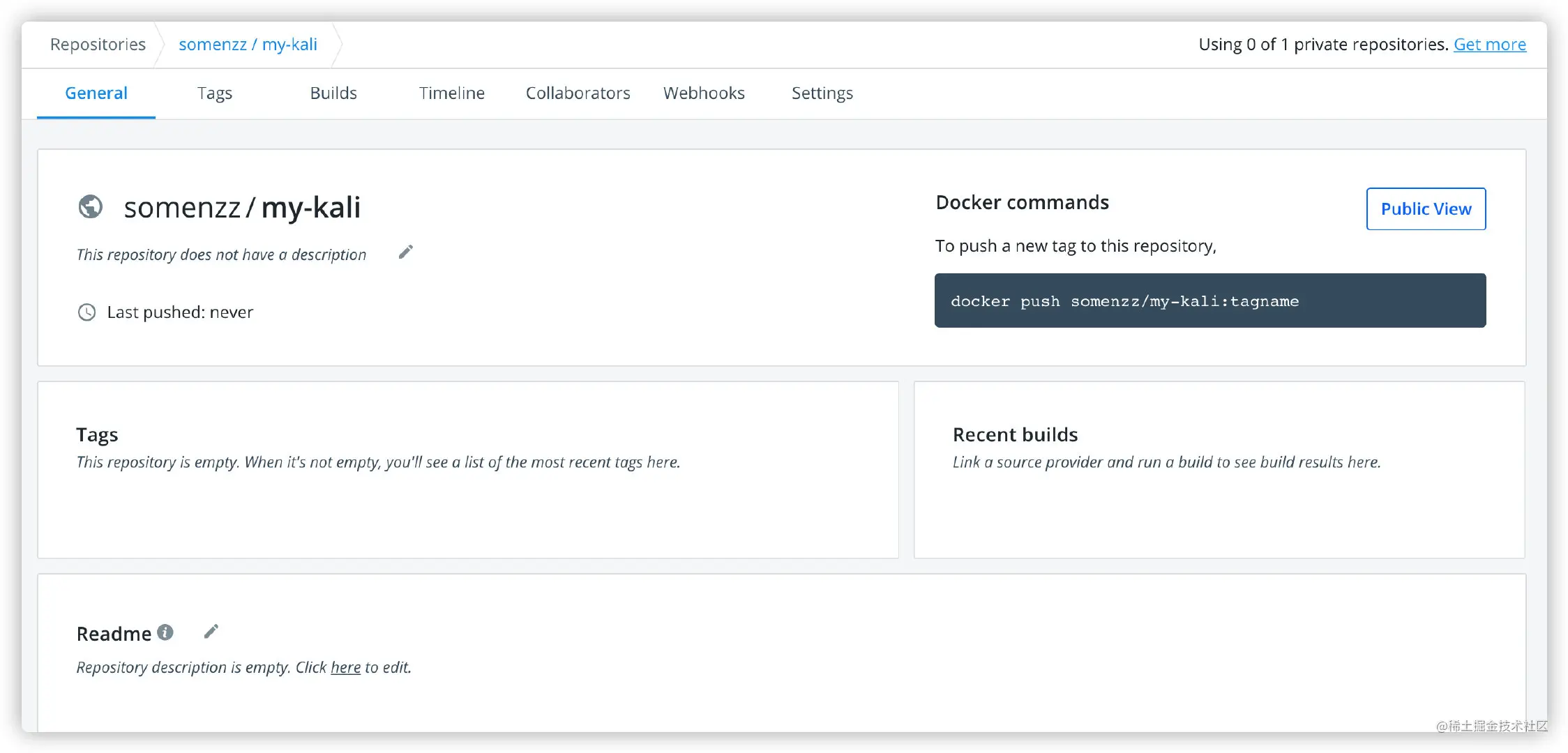Select the Webhooks tab

tap(704, 93)
